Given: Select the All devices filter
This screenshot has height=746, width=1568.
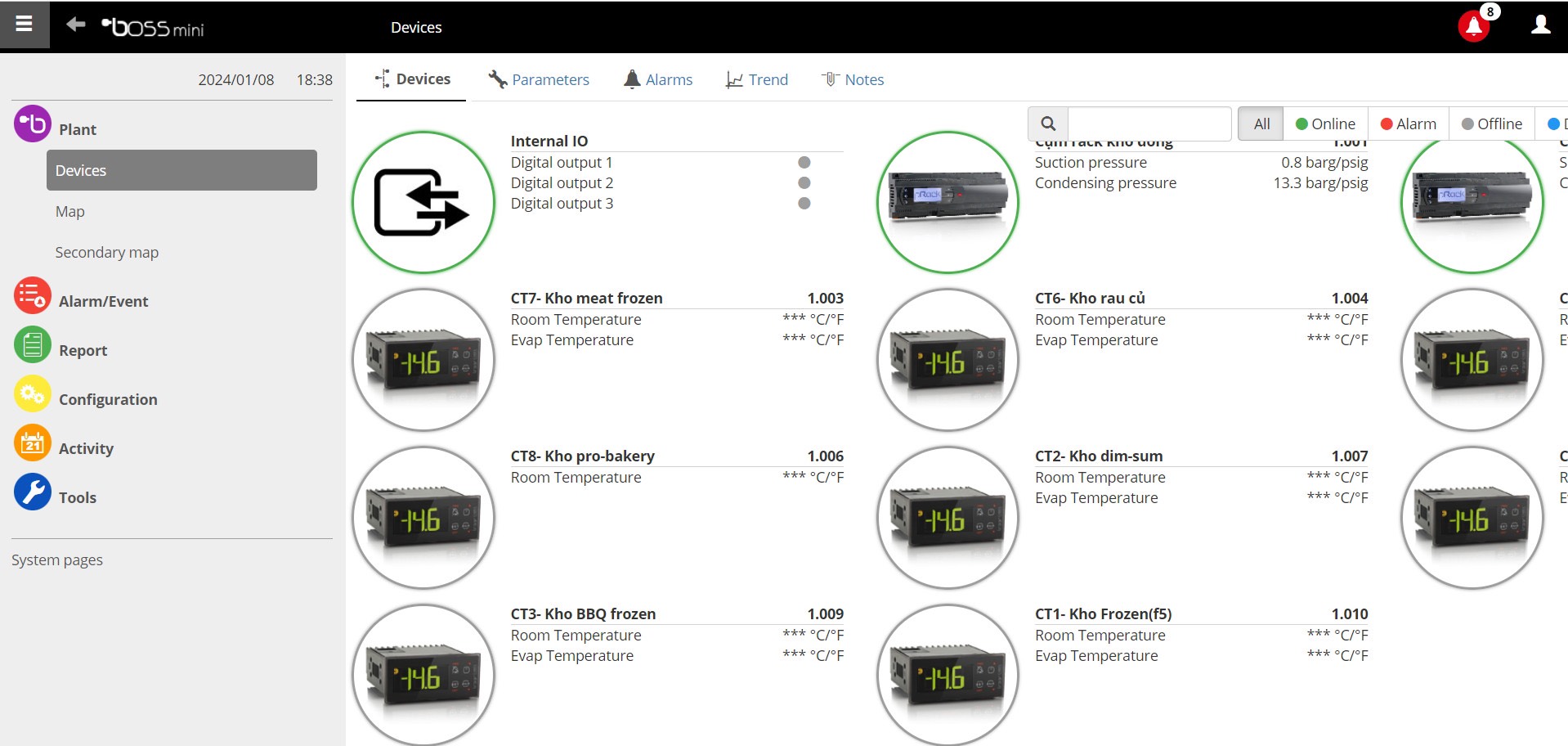Looking at the screenshot, I should 1261,124.
